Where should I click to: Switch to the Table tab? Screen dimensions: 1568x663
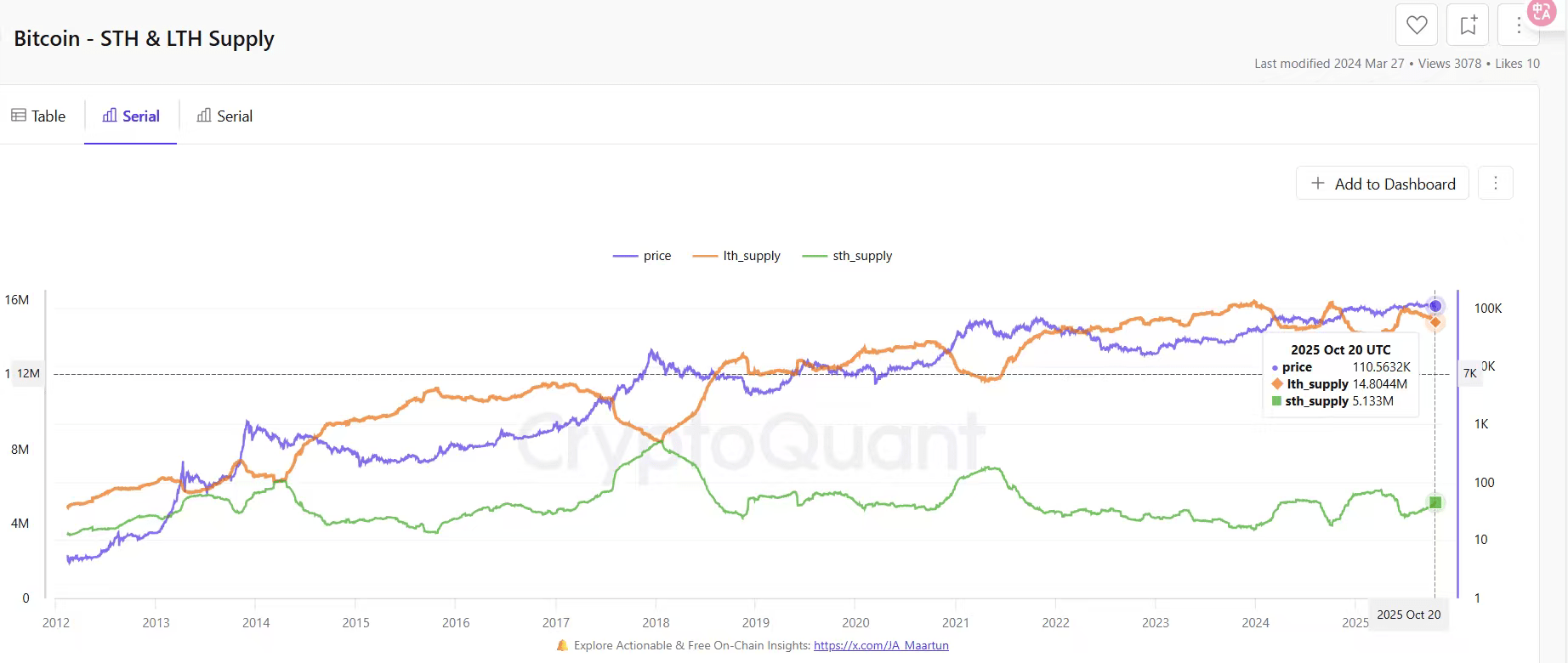(x=39, y=116)
